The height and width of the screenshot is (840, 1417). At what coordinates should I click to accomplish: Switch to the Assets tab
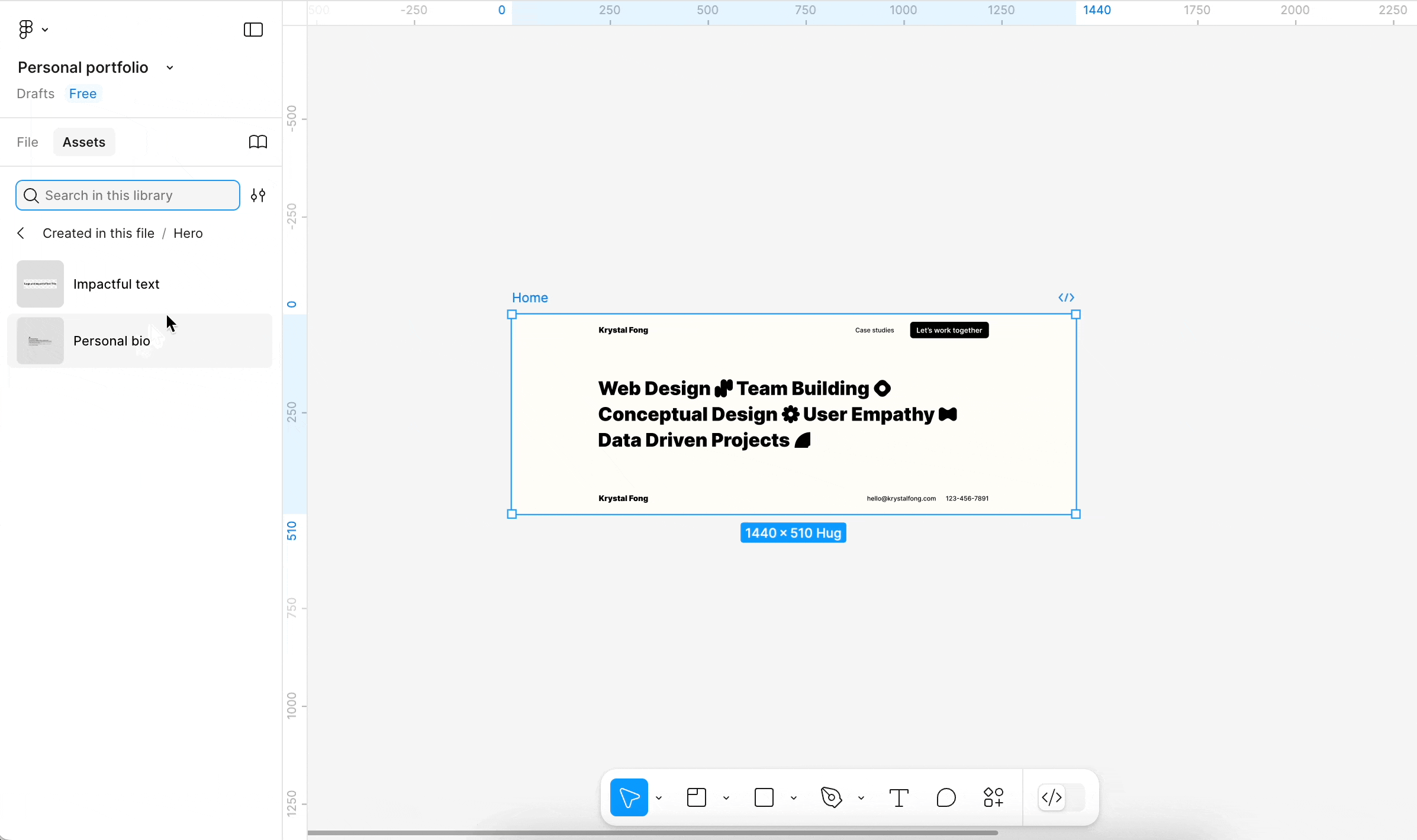point(84,142)
